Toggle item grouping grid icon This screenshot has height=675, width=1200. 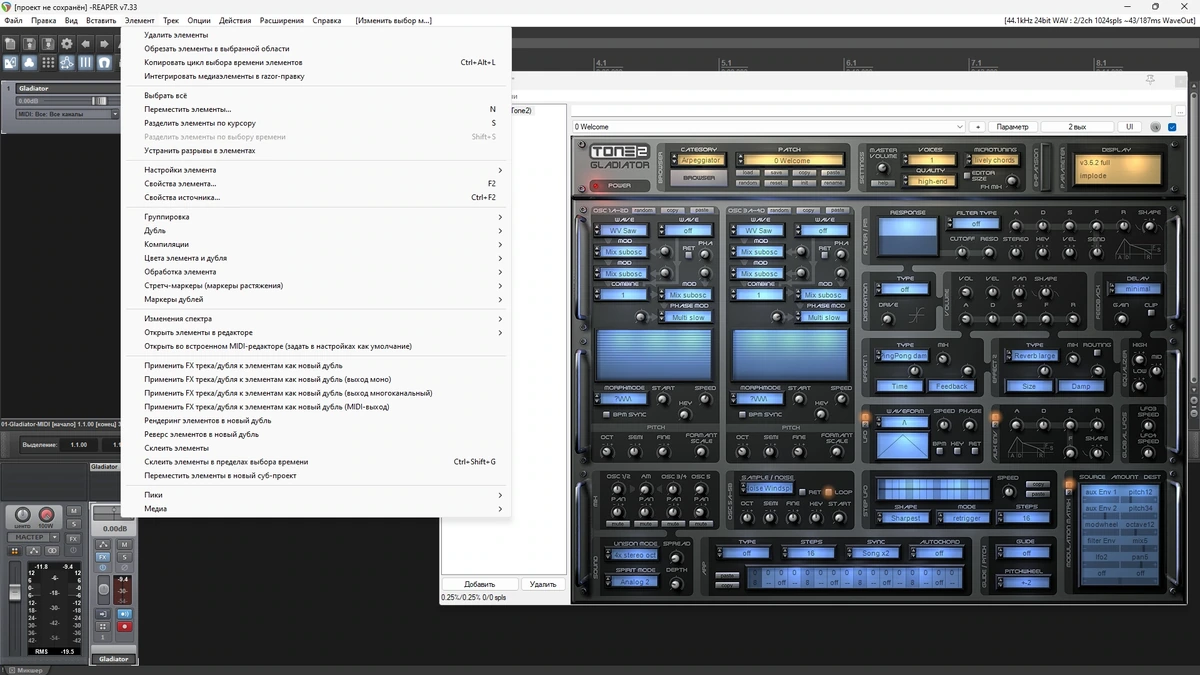(48, 63)
